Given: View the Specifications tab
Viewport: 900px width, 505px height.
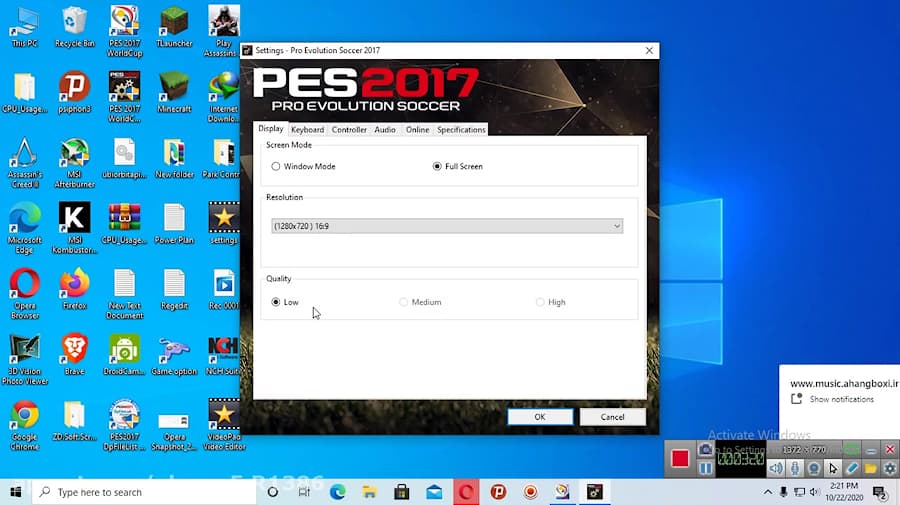Looking at the screenshot, I should pyautogui.click(x=461, y=130).
